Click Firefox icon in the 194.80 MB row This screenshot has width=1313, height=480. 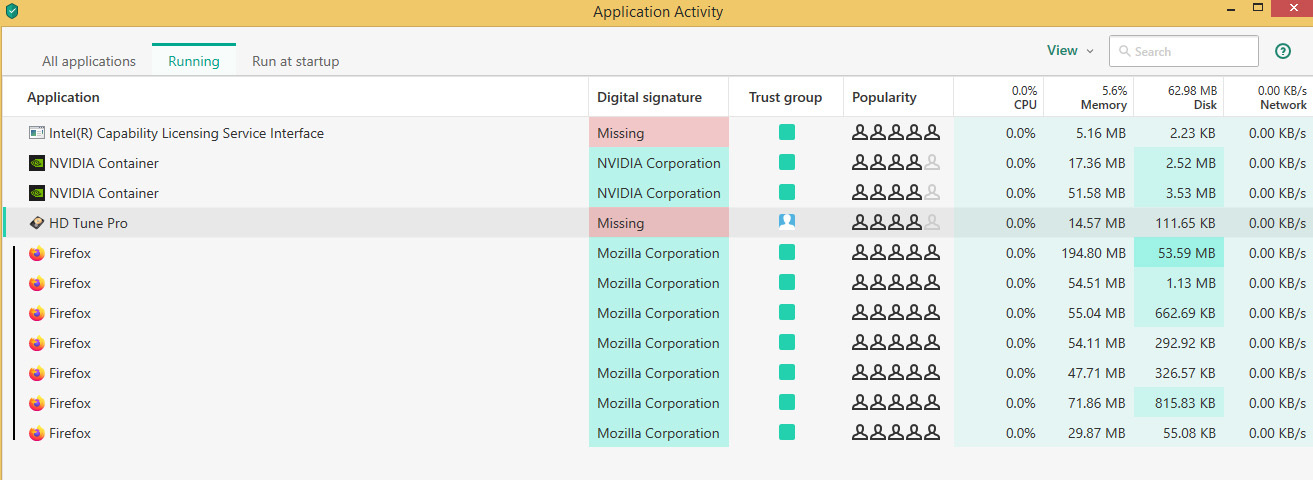(x=37, y=253)
